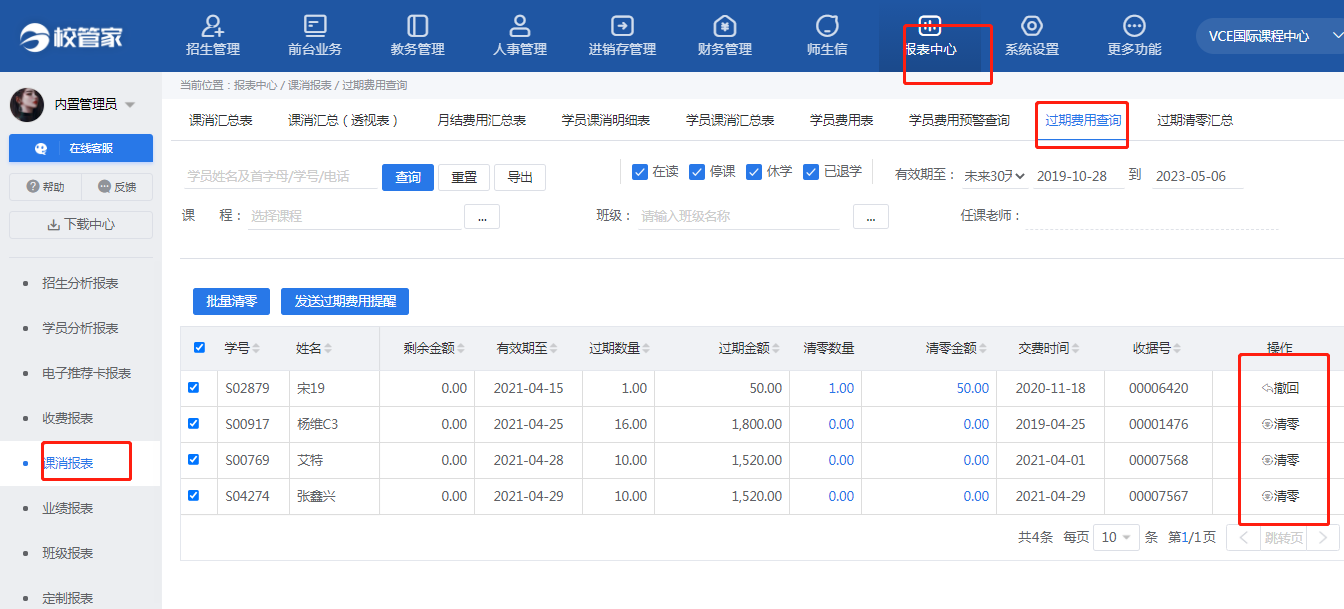Click 清零 for student 杨维C3
Screen dimensions: 1344x609
[1280, 424]
